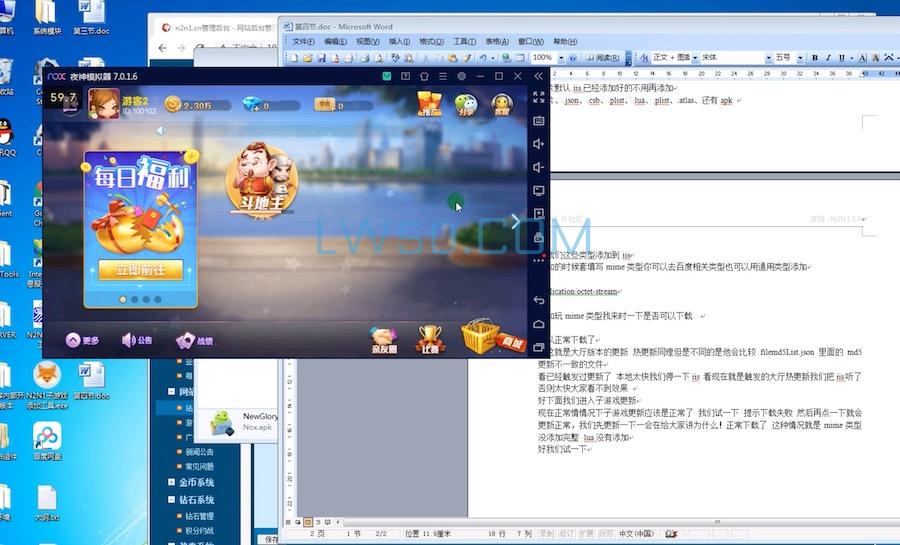The height and width of the screenshot is (545, 900).
Task: Open Word 文件 menu
Action: 303,41
